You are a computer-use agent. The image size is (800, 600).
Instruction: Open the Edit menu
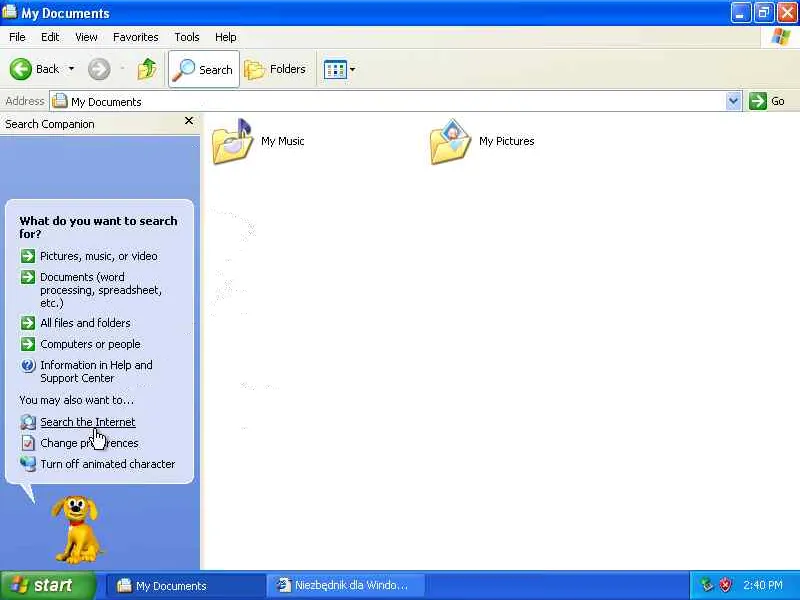coord(50,37)
